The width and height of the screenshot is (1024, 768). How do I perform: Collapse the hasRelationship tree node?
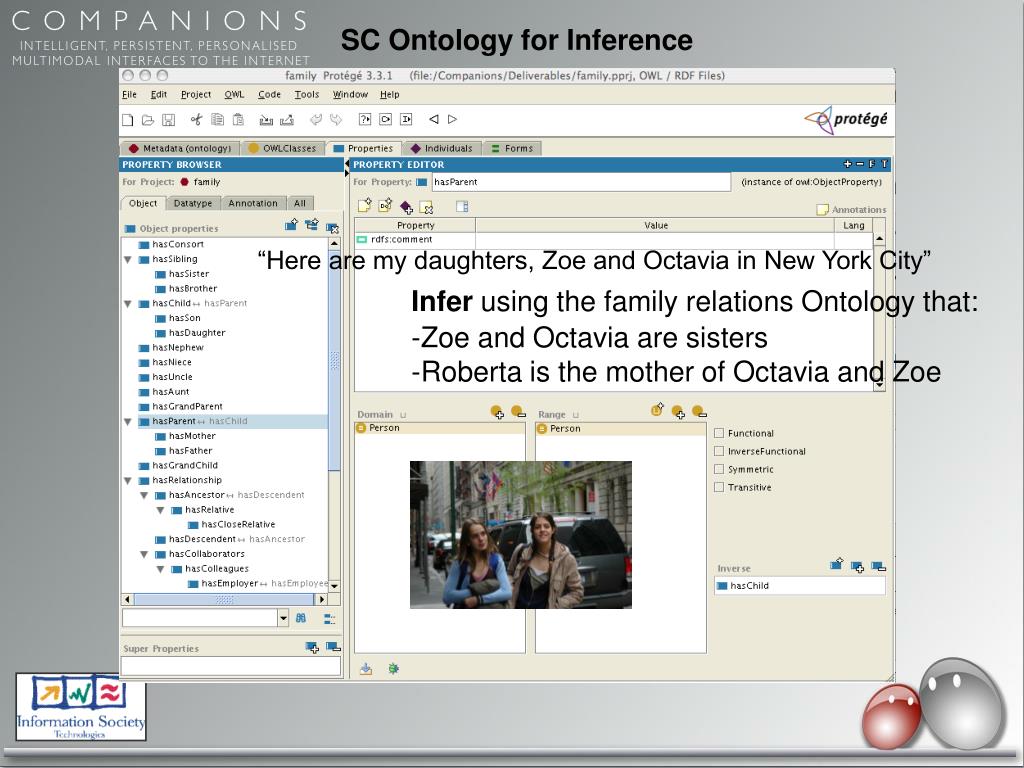(128, 481)
